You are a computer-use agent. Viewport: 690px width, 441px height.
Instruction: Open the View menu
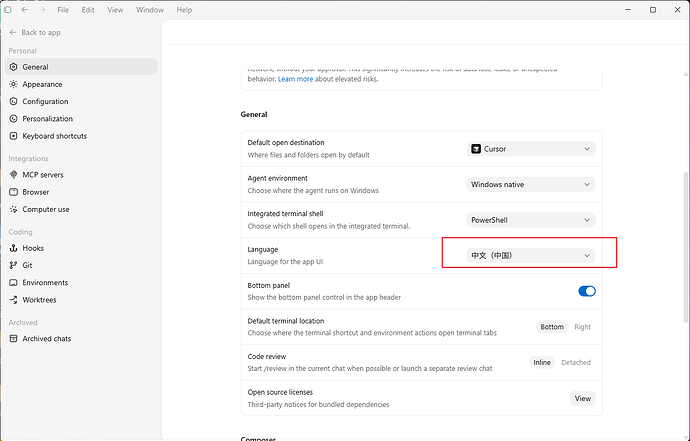tap(115, 10)
